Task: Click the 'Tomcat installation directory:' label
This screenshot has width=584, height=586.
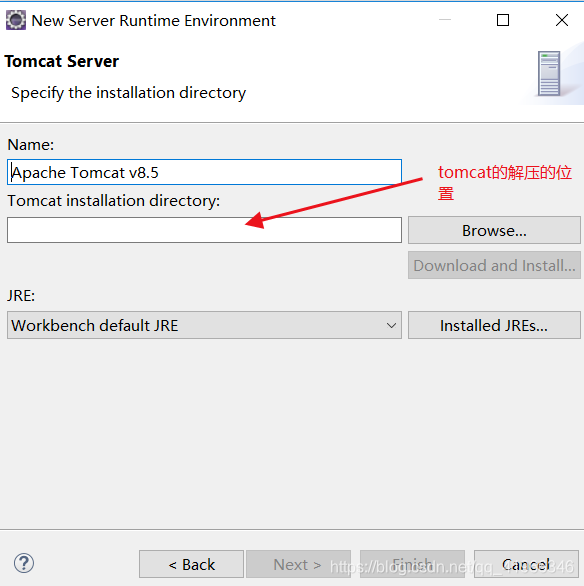Action: click(114, 201)
